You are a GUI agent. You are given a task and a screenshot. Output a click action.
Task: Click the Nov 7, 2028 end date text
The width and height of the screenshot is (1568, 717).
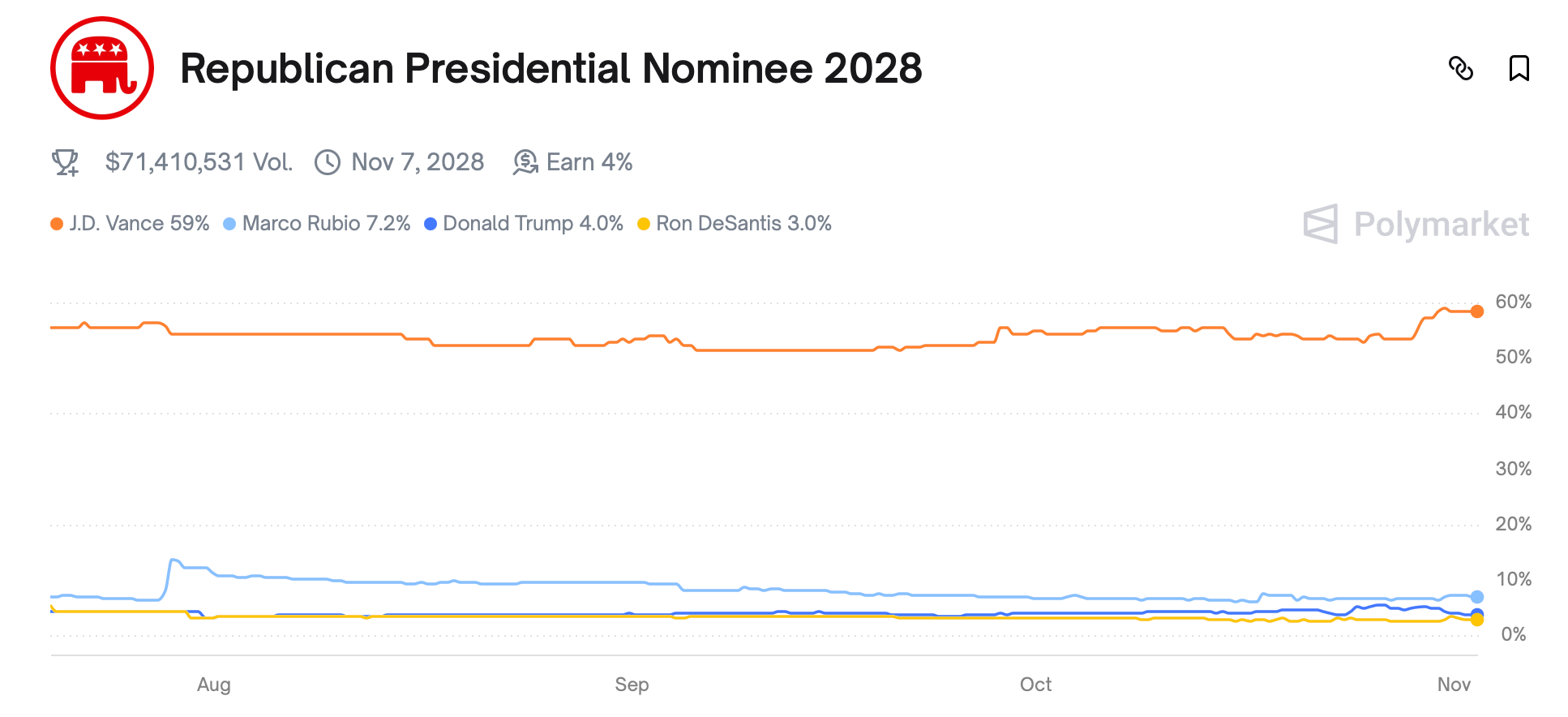click(x=418, y=162)
